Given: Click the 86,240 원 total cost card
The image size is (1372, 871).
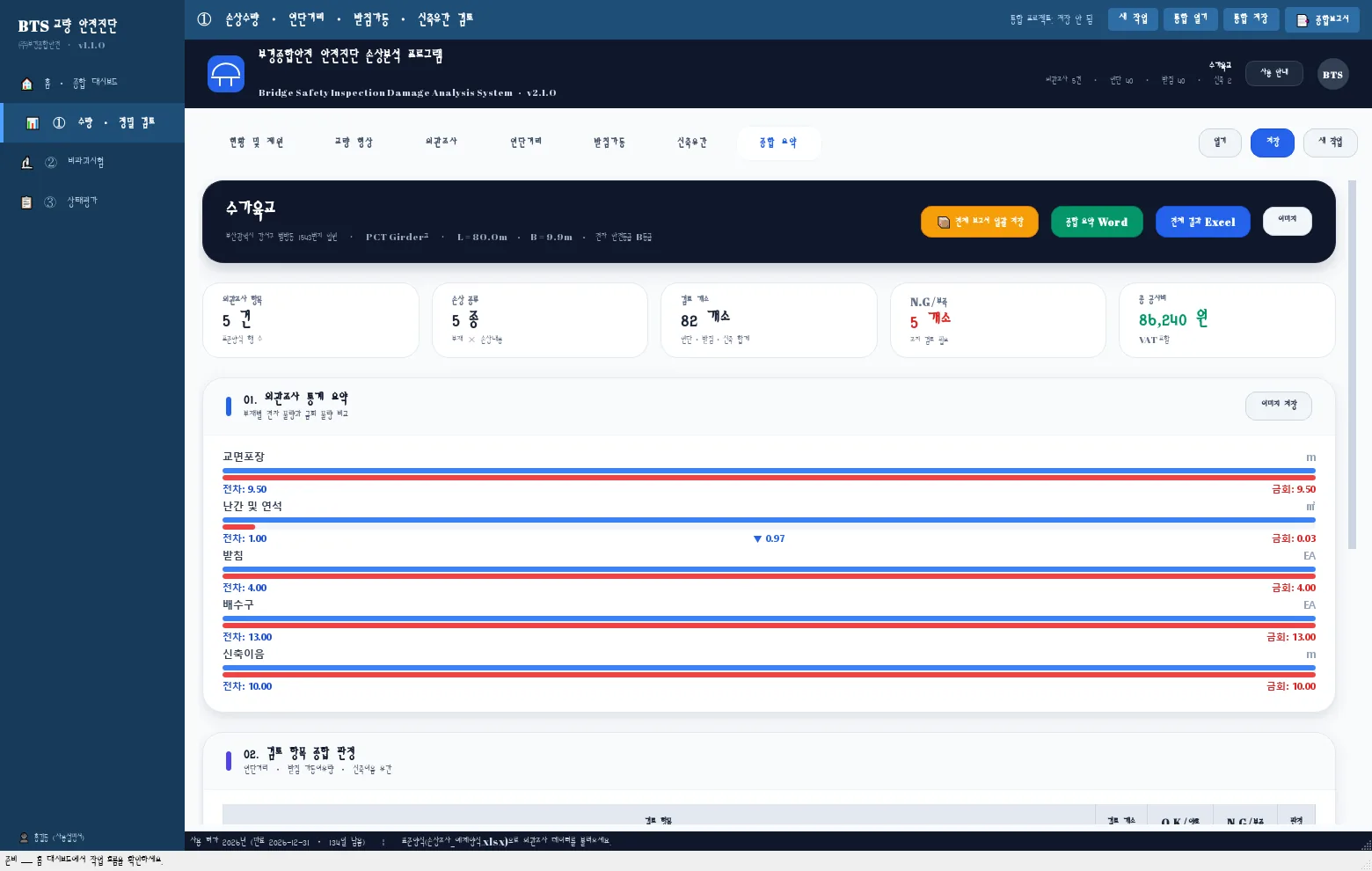Looking at the screenshot, I should pyautogui.click(x=1227, y=320).
